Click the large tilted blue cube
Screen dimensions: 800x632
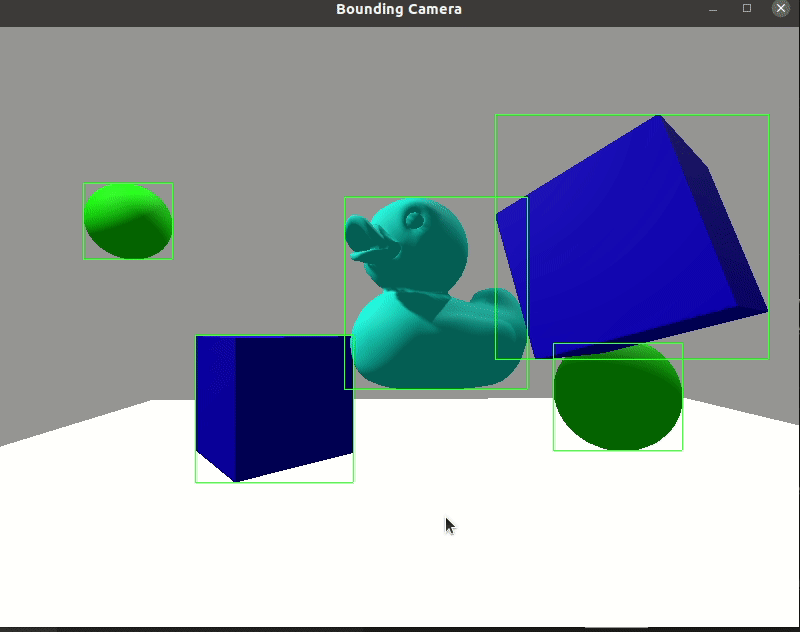click(x=632, y=237)
